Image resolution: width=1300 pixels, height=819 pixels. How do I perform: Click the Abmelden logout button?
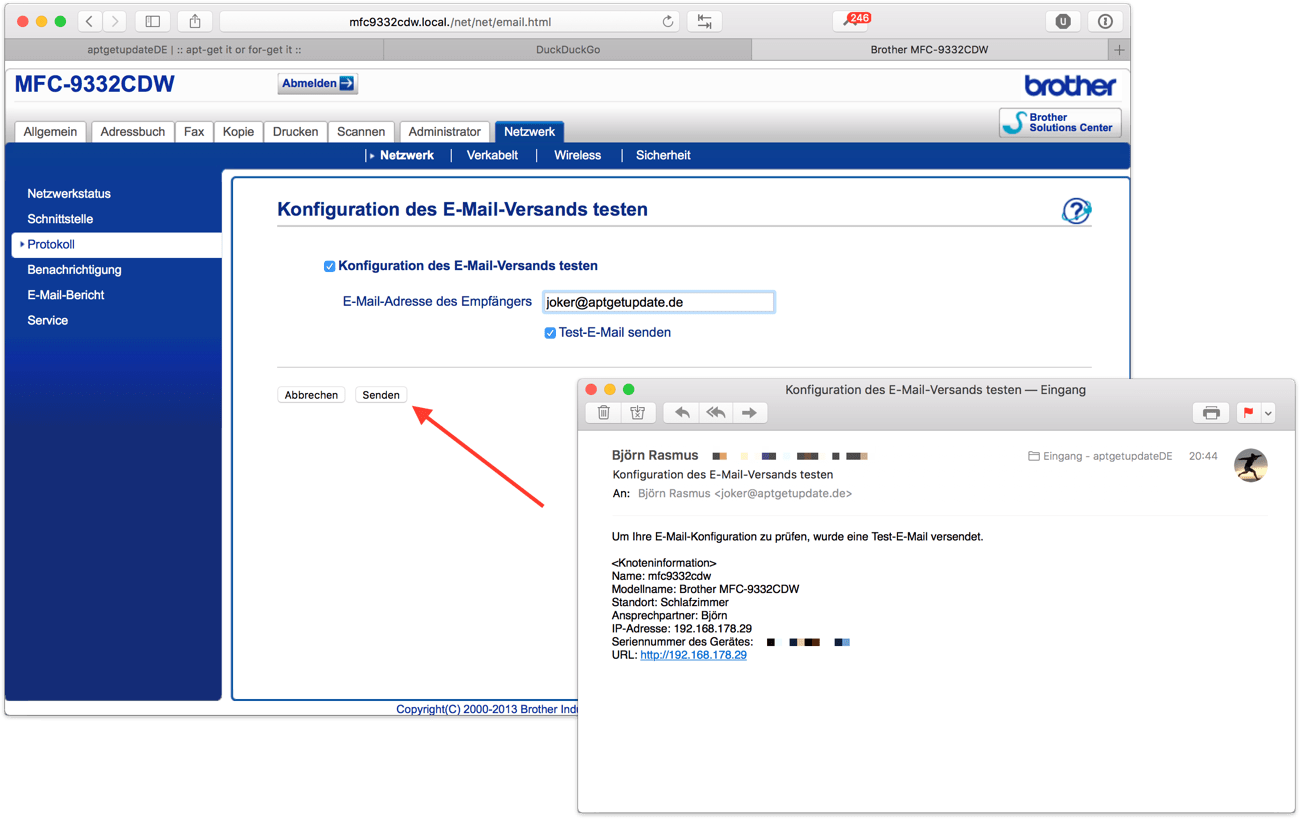coord(317,84)
